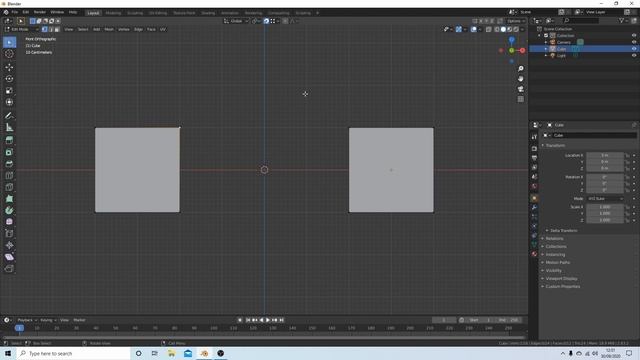This screenshot has height=360, width=640.
Task: Open the File menu
Action: (x=15, y=12)
